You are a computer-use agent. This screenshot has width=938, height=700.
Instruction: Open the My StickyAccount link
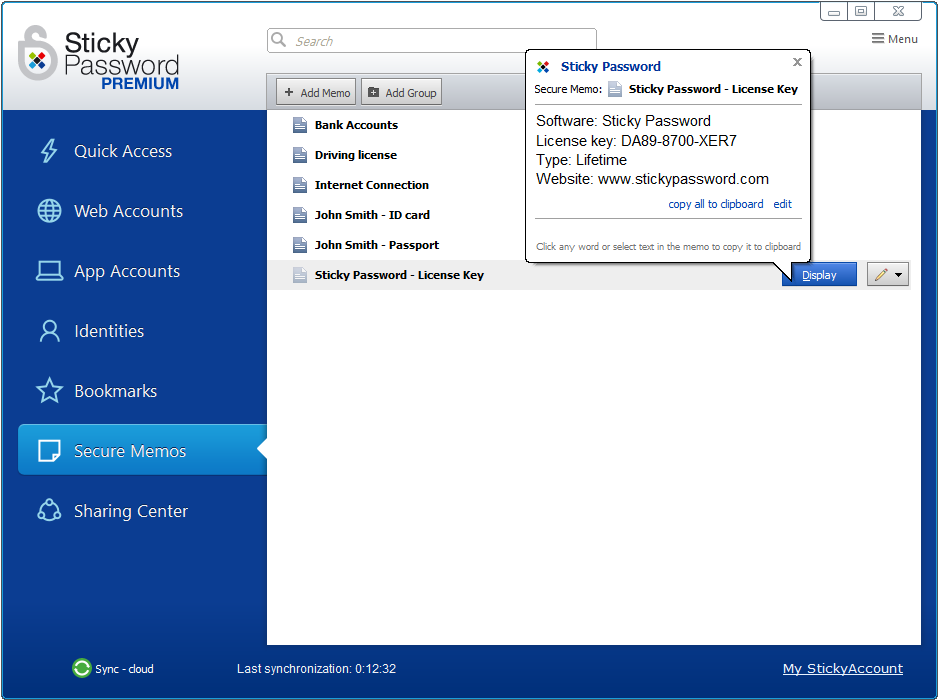point(842,668)
